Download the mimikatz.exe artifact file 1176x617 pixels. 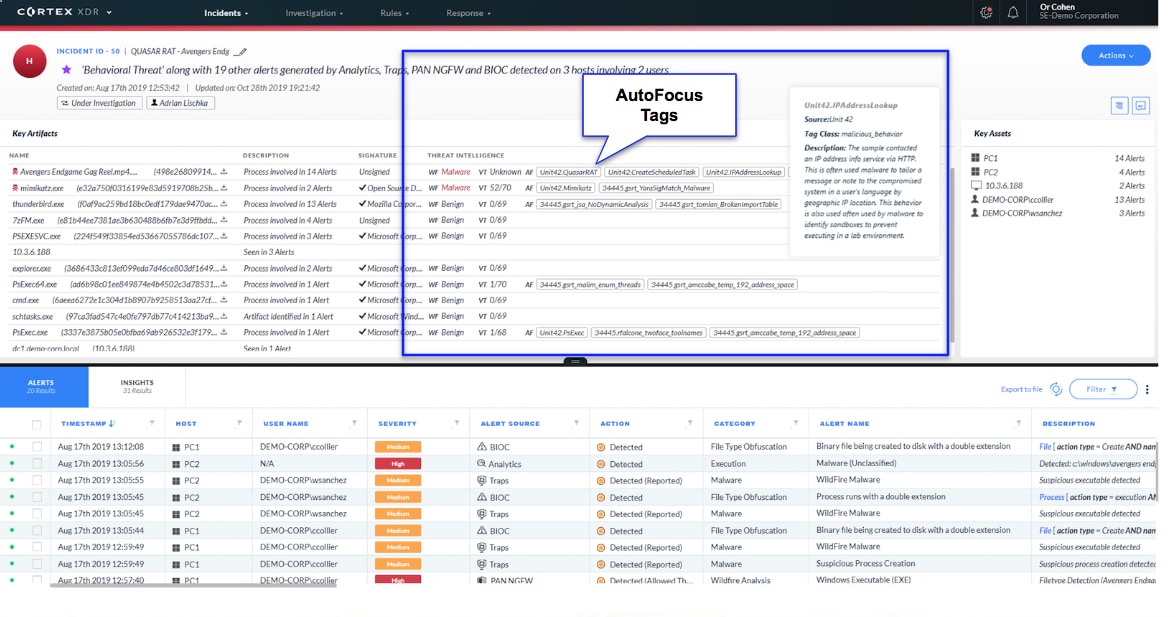click(x=224, y=188)
